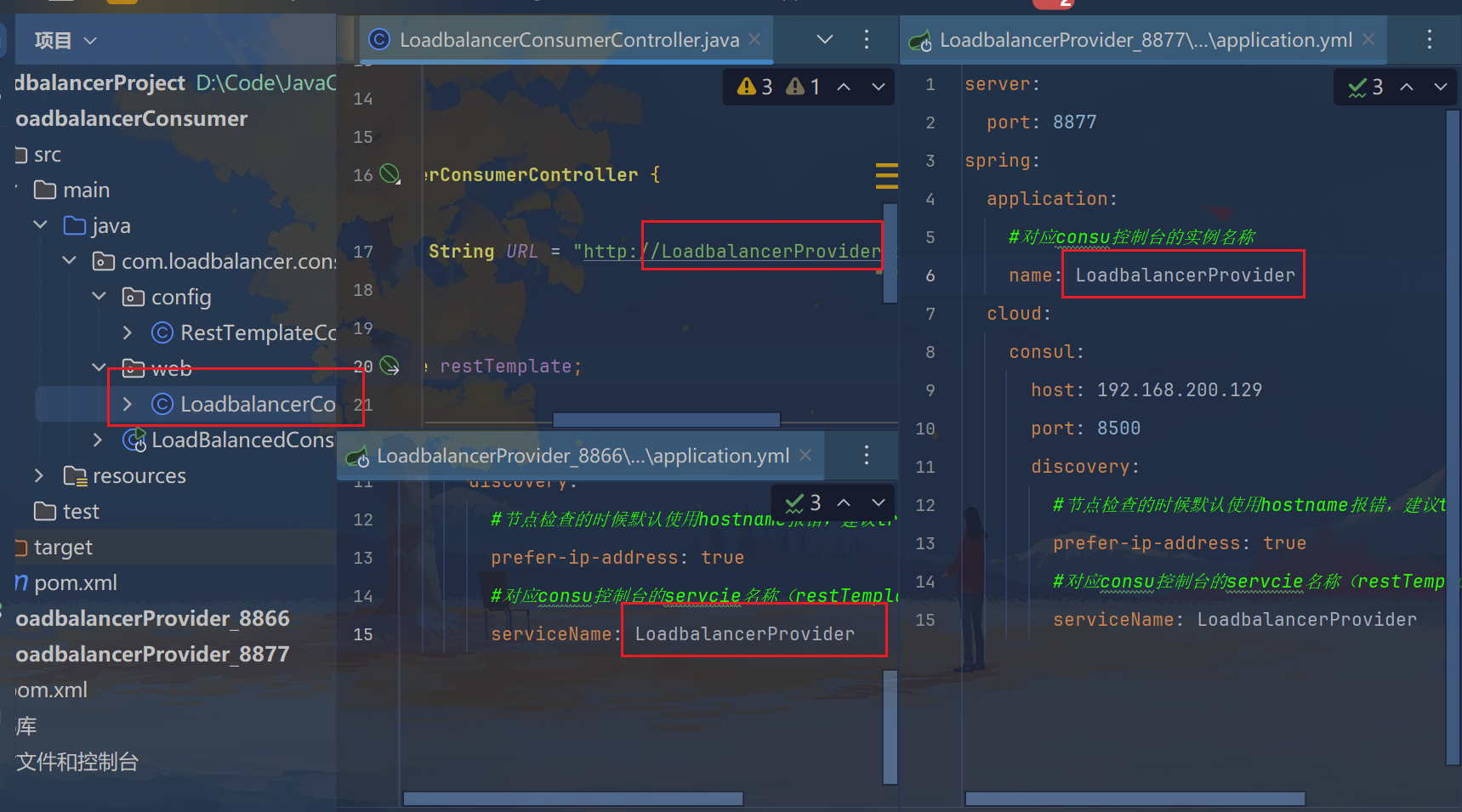Select the src folder
1462x812 pixels.
click(x=38, y=155)
